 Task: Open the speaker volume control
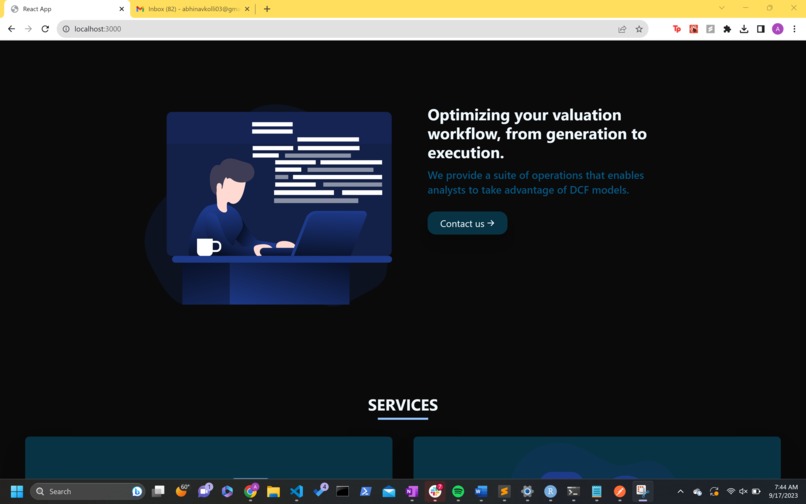tap(743, 491)
